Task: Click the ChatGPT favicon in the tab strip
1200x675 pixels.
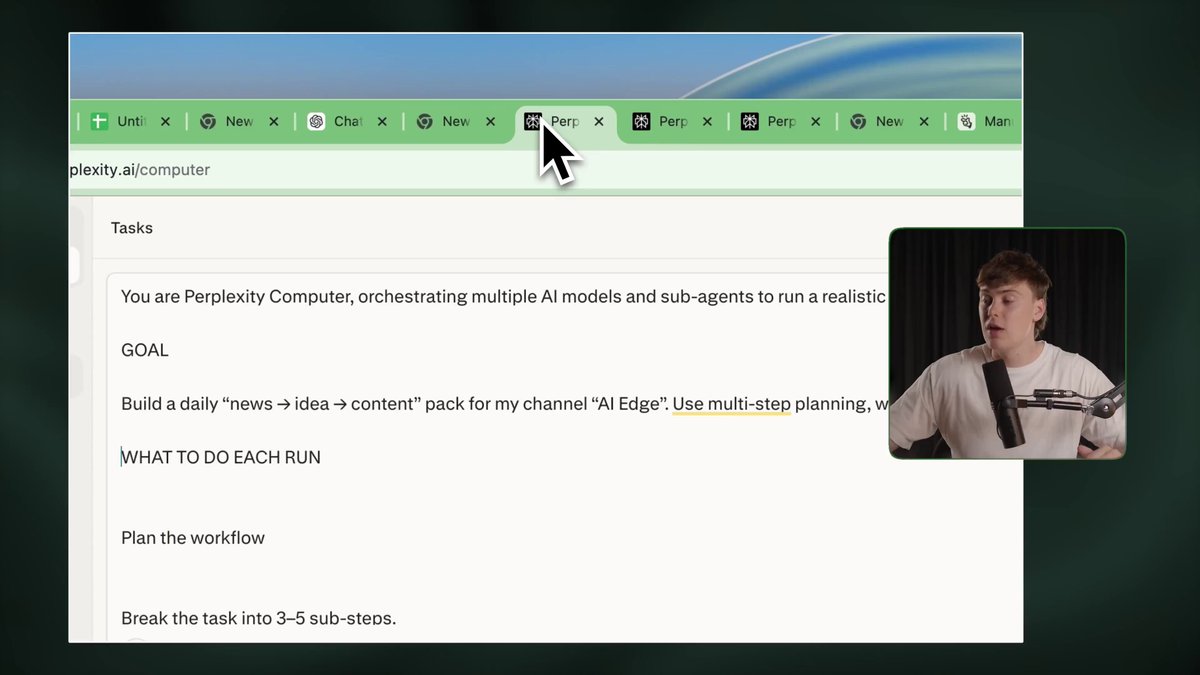Action: 316,121
